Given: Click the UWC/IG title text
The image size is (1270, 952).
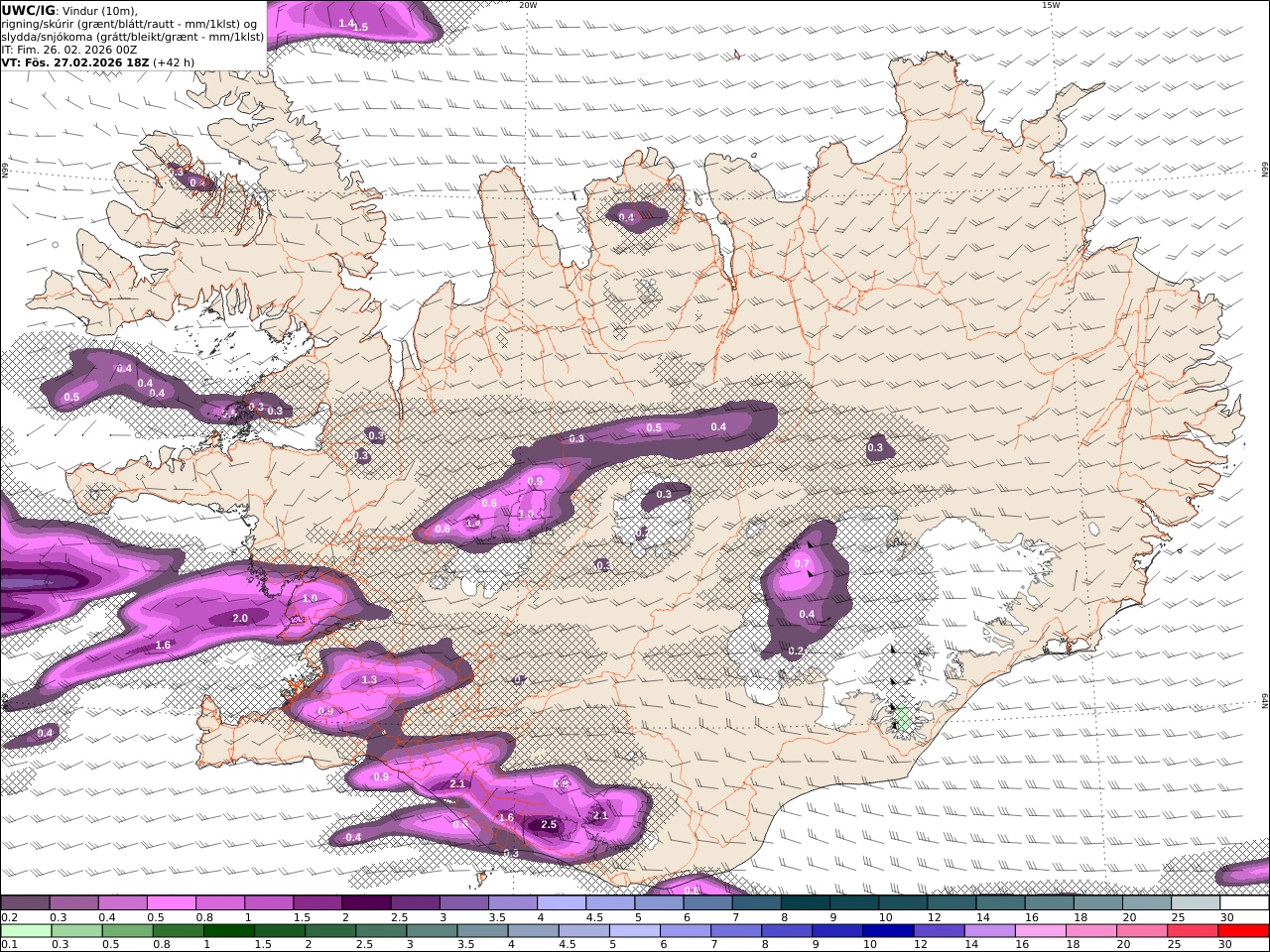Looking at the screenshot, I should click(28, 10).
